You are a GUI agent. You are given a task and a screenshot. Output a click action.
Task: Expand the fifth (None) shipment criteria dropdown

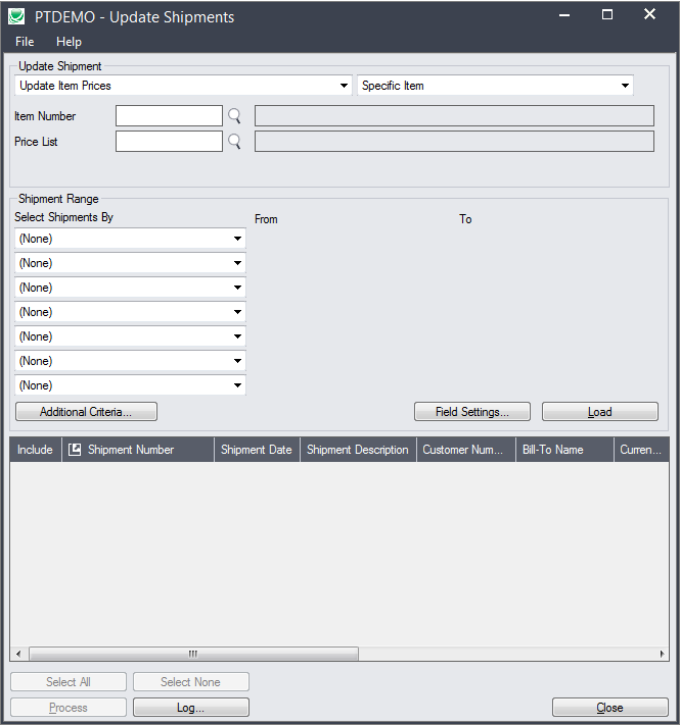click(x=130, y=337)
